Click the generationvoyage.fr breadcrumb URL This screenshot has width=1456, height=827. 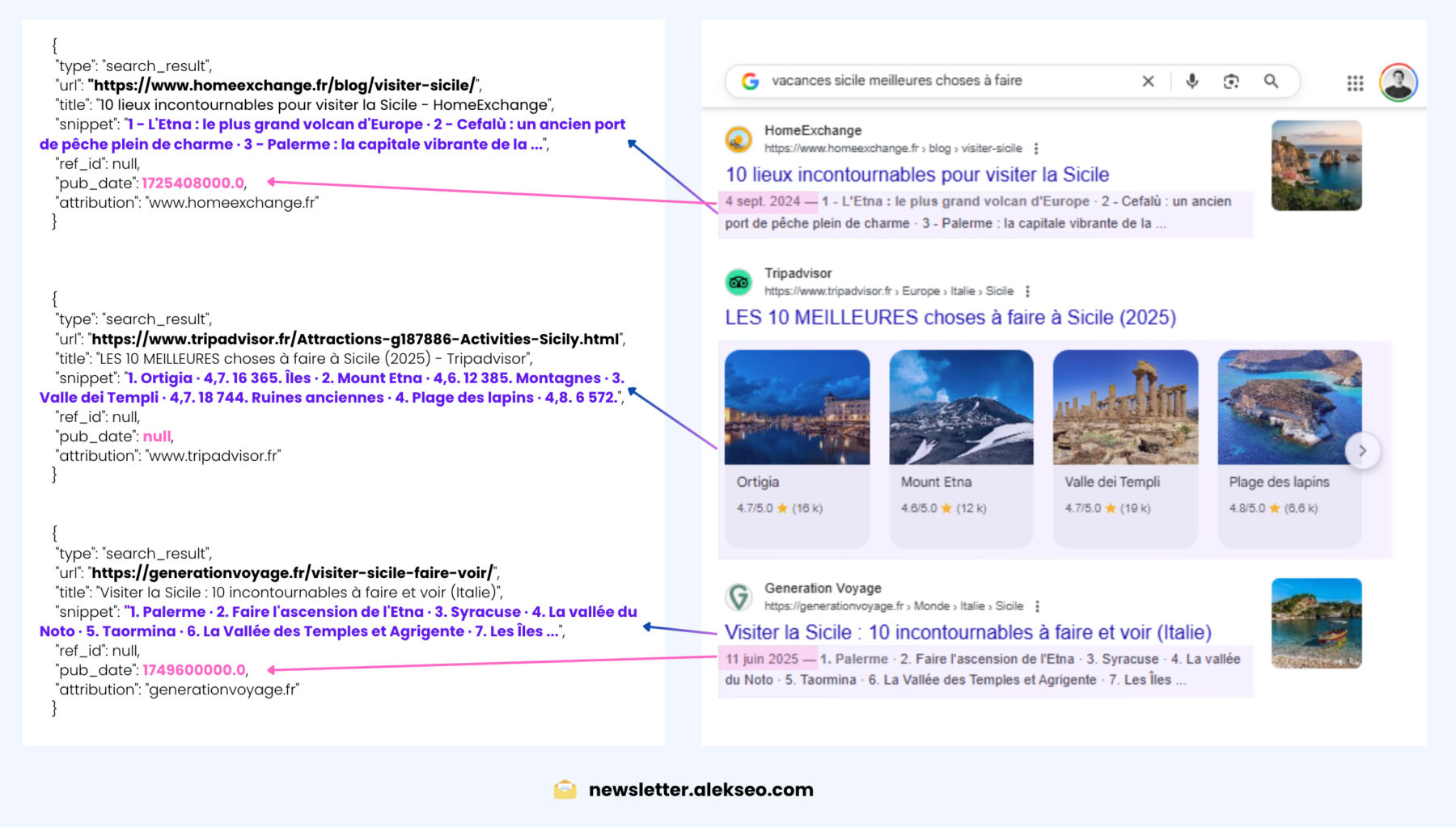tap(893, 606)
